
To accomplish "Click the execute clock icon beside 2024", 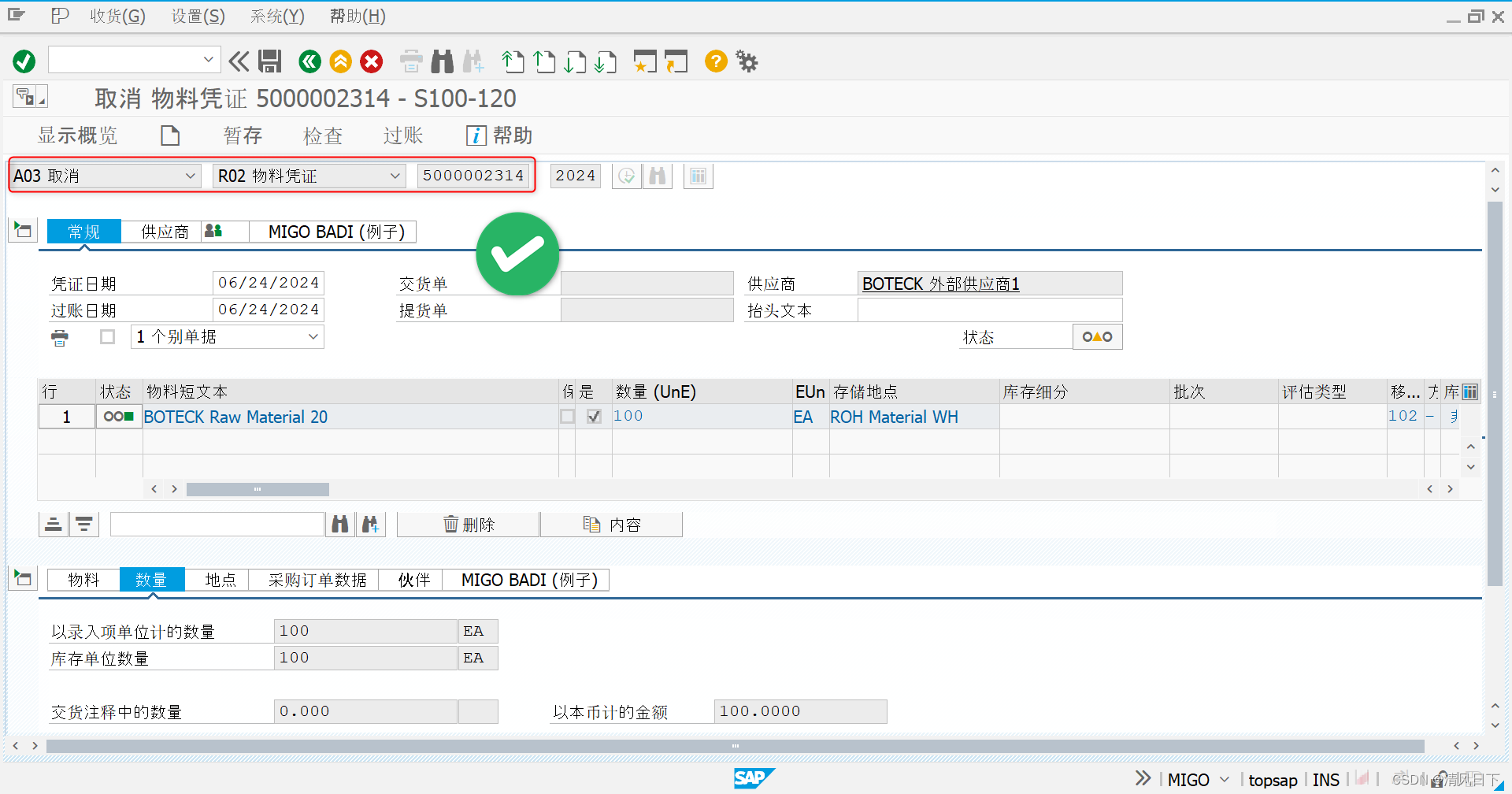I will 627,176.
